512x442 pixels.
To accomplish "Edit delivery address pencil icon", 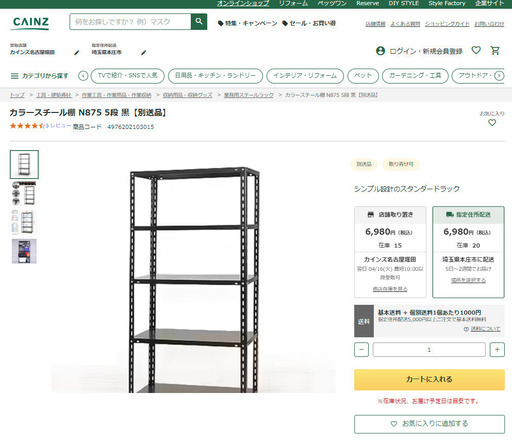I will tap(144, 53).
